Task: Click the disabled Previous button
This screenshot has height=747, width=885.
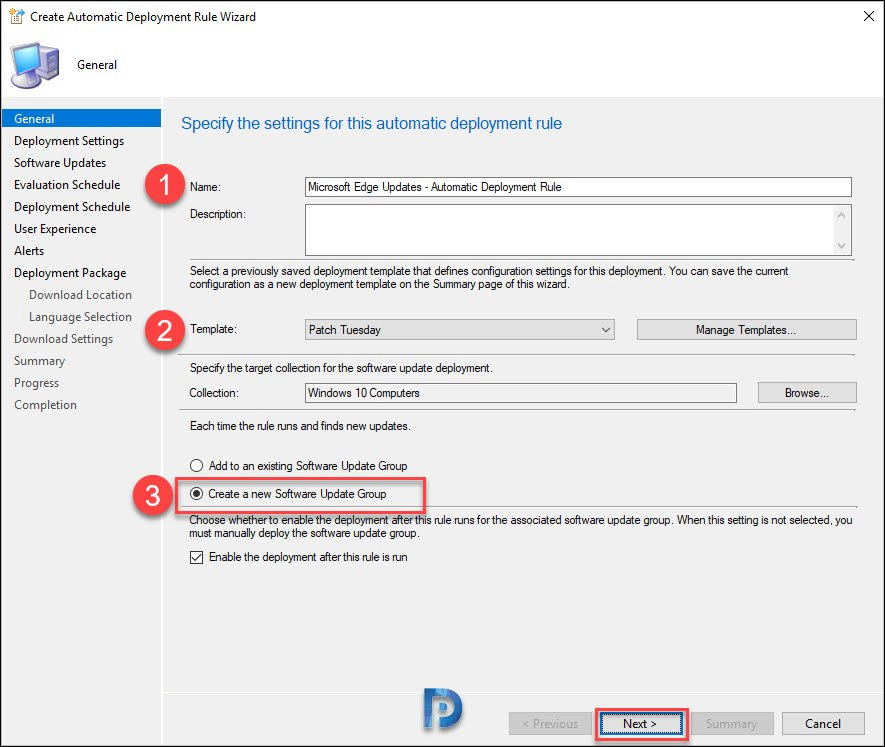Action: (x=550, y=724)
